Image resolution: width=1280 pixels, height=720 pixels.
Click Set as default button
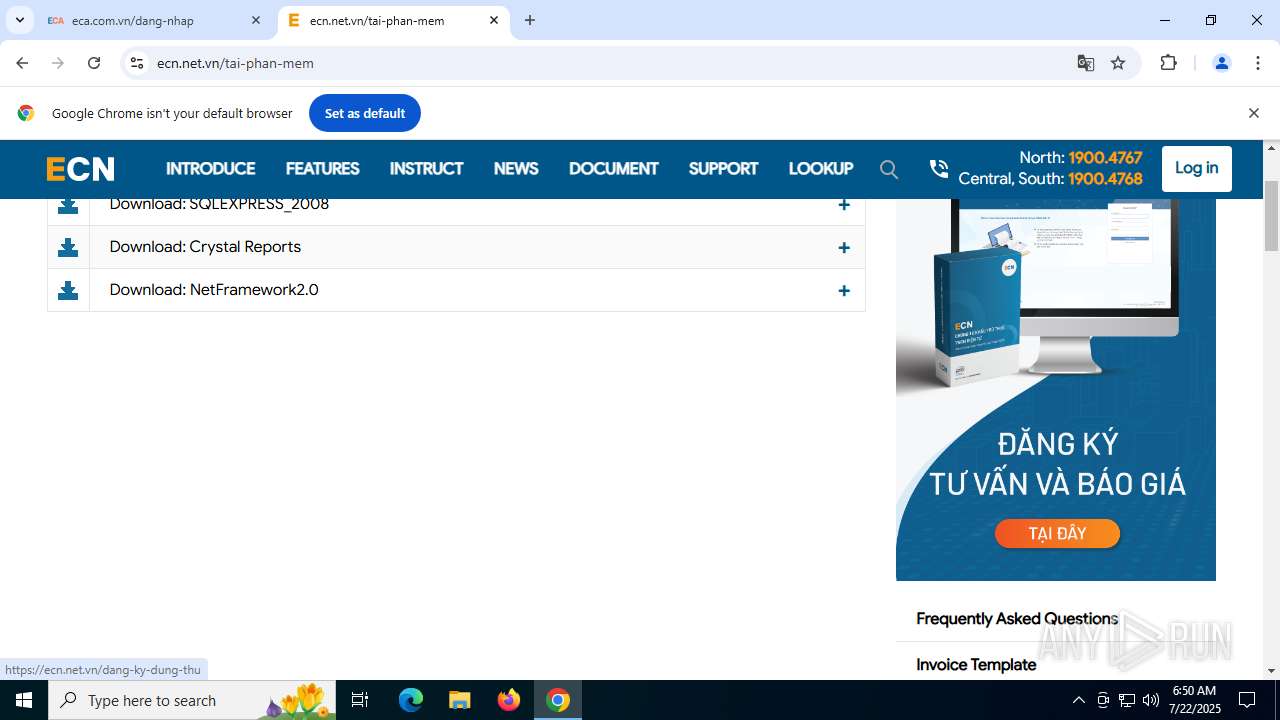(x=364, y=113)
